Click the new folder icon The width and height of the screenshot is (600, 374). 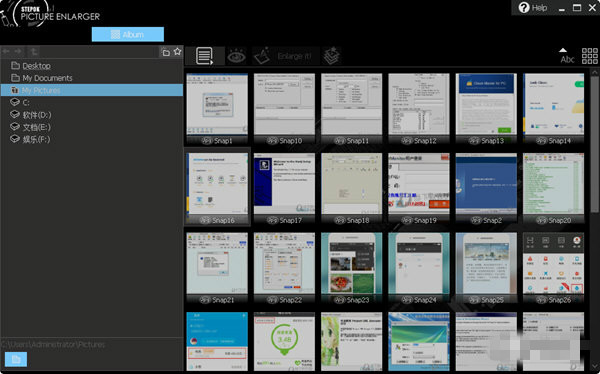(165, 52)
